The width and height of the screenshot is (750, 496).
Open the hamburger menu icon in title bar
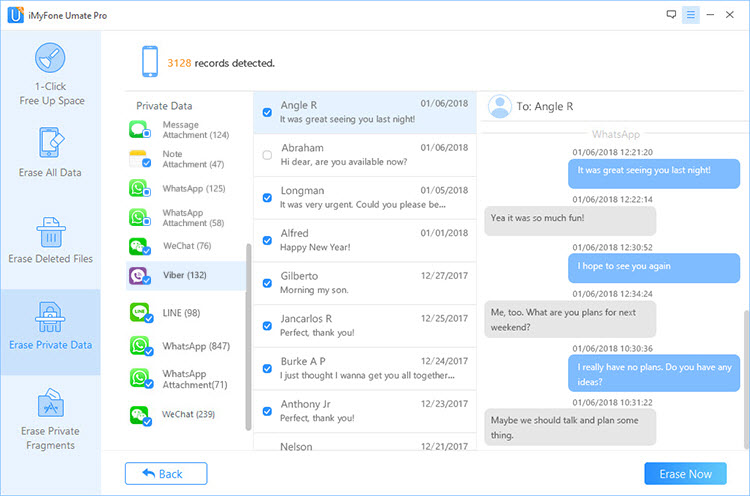click(x=691, y=15)
